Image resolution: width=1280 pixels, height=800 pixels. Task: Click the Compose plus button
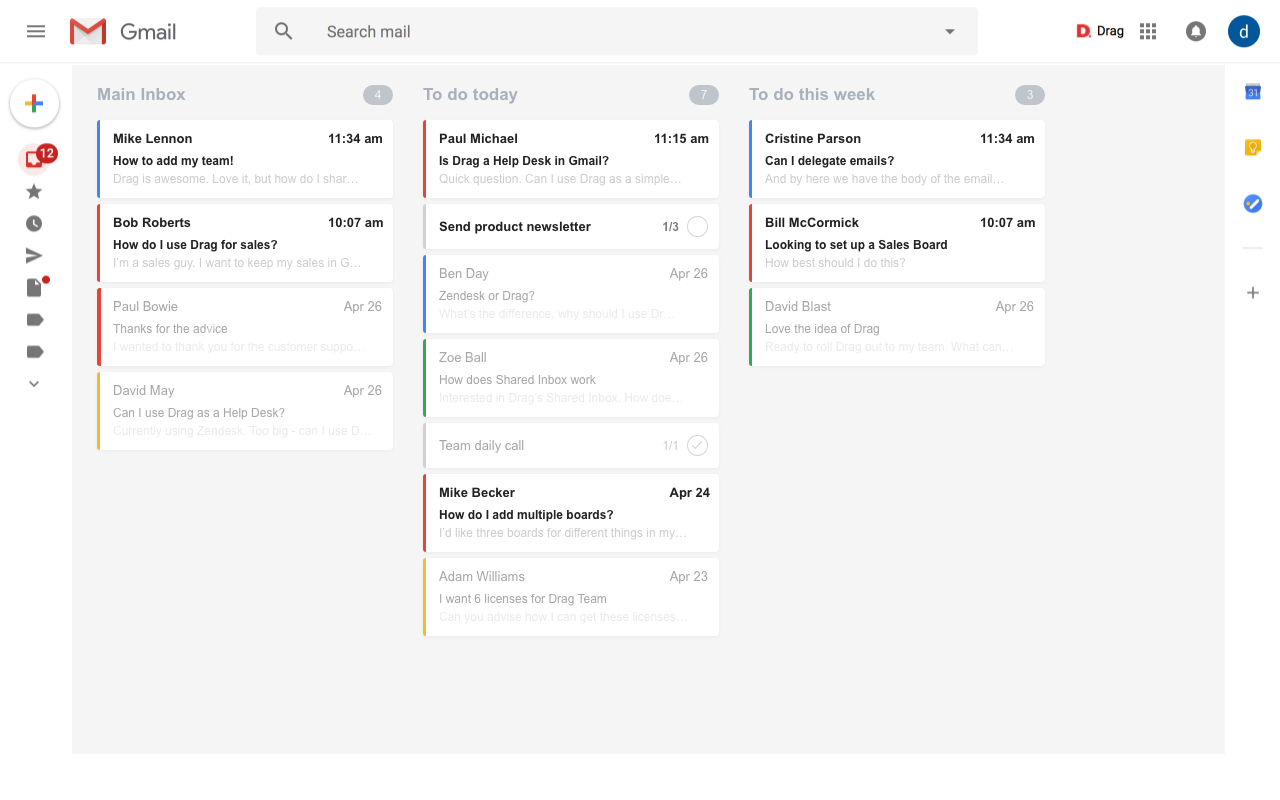(x=34, y=103)
